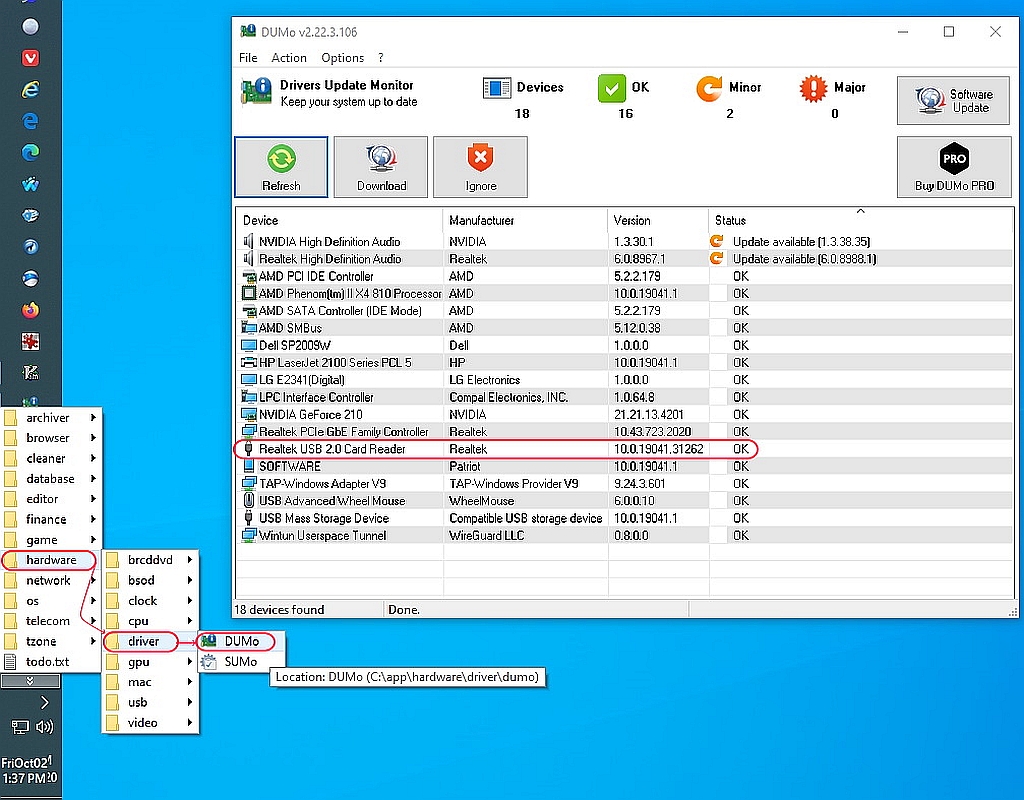
Task: Click the Download button
Action: [381, 167]
